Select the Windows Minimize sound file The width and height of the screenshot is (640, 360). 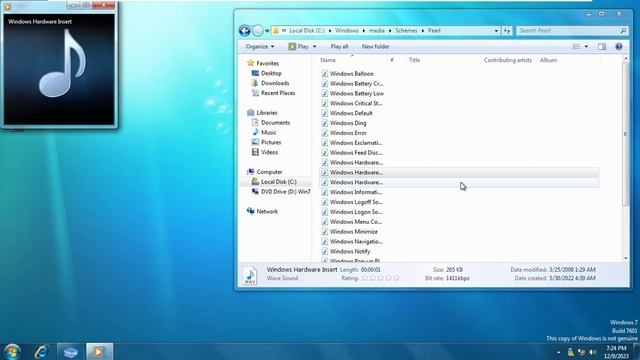[353, 231]
